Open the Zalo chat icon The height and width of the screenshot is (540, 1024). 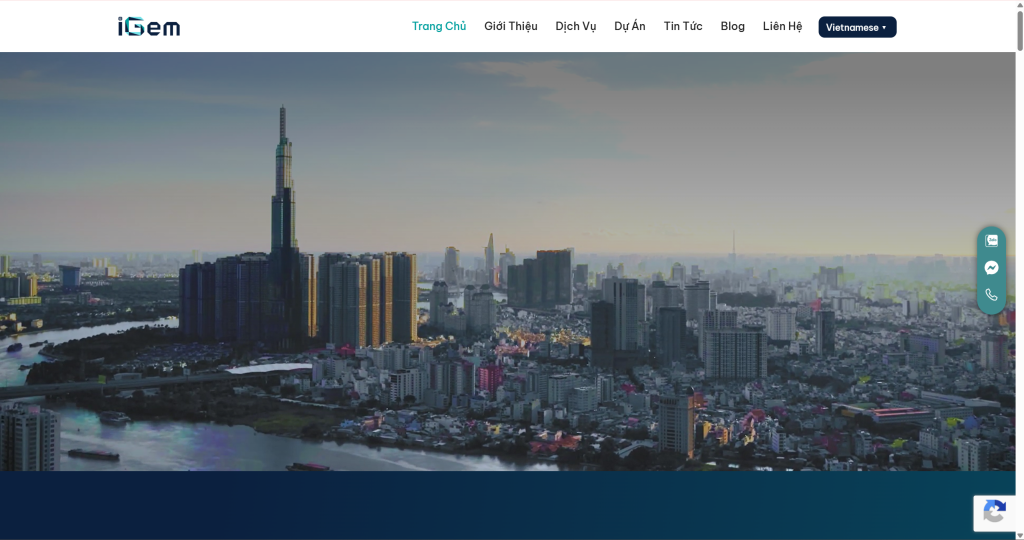[x=991, y=240]
